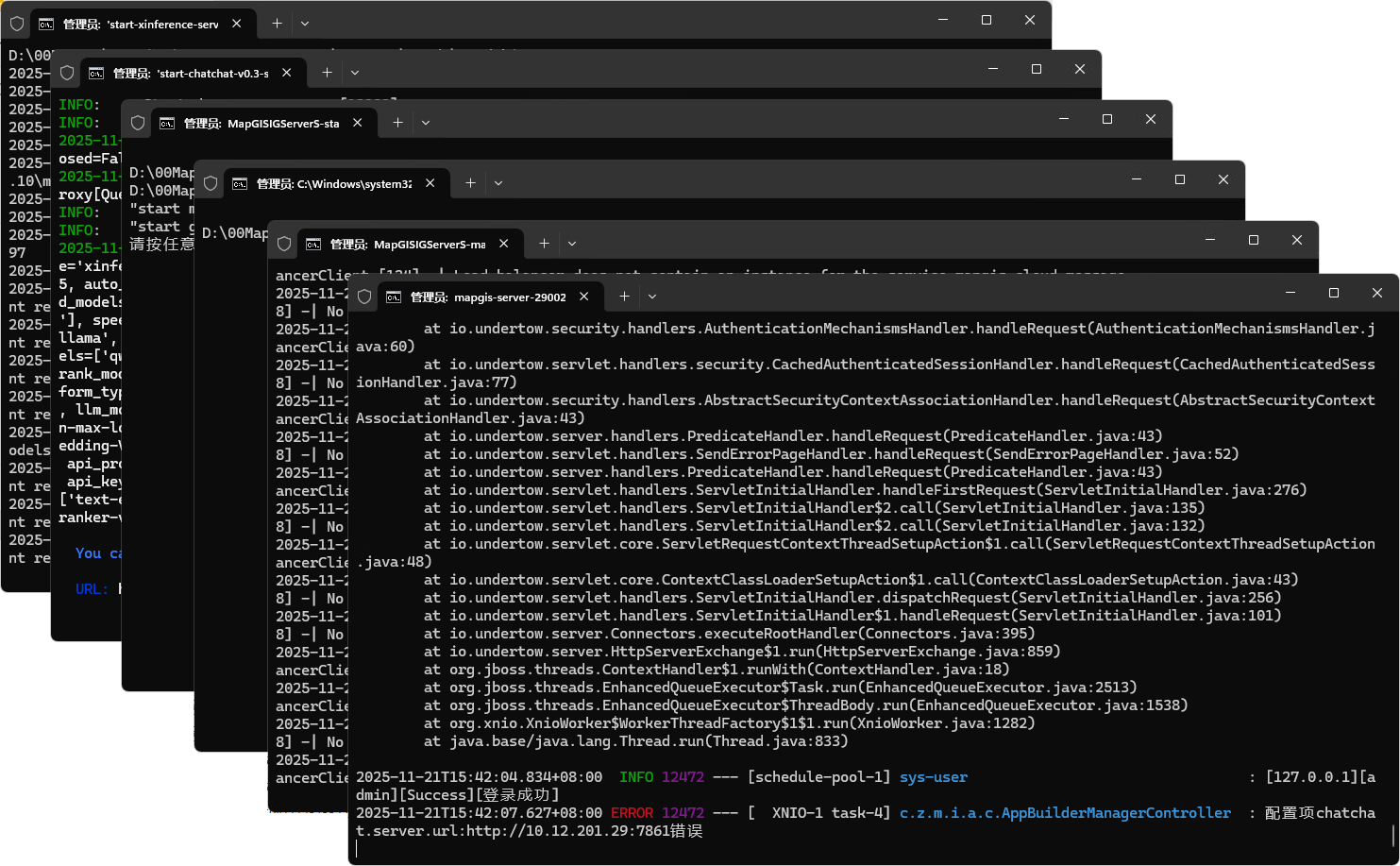Image resolution: width=1400 pixels, height=866 pixels.
Task: Maximize the mapgis-server-29002 terminal window
Action: [x=1333, y=293]
